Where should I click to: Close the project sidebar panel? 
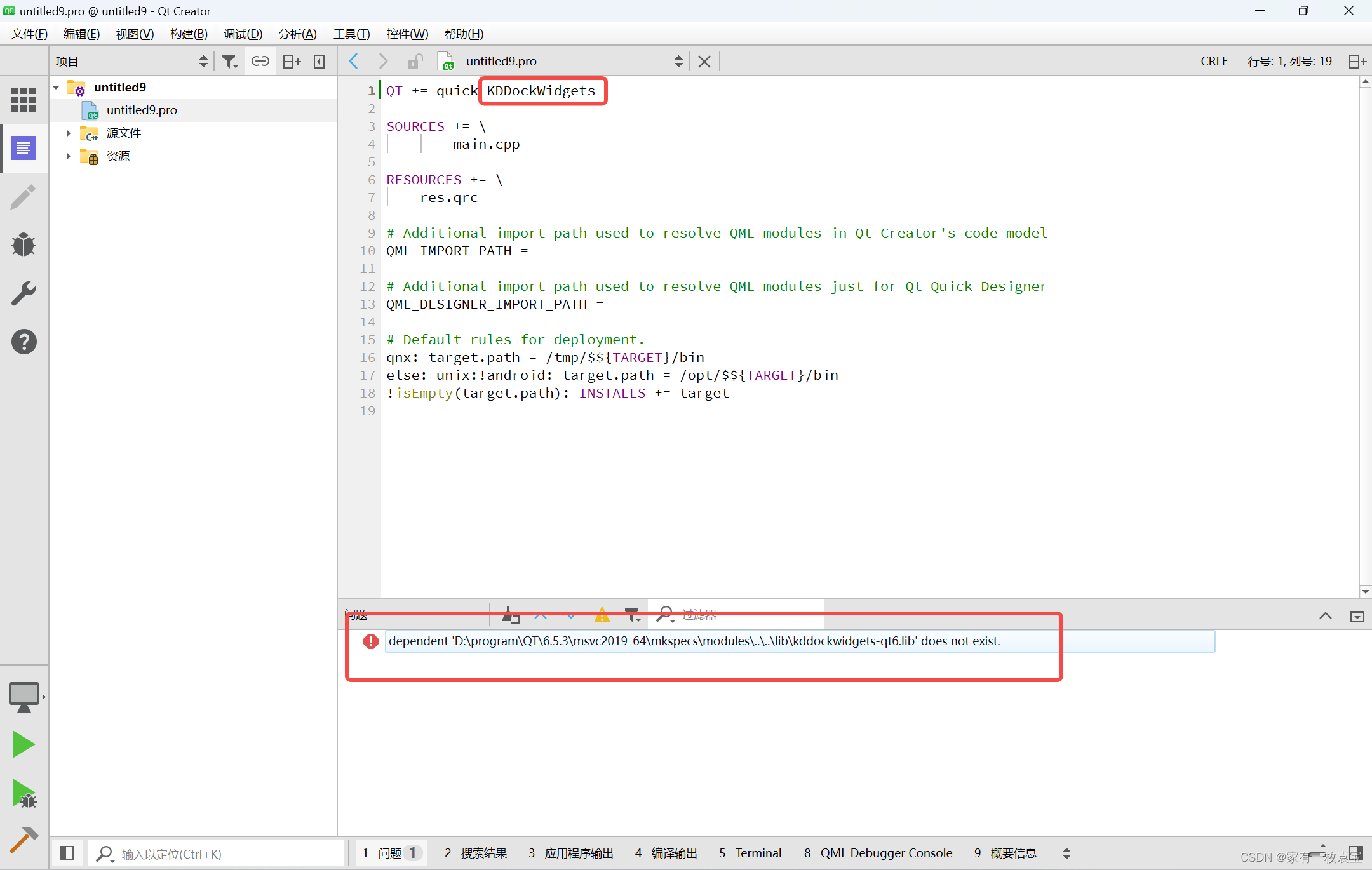click(319, 62)
